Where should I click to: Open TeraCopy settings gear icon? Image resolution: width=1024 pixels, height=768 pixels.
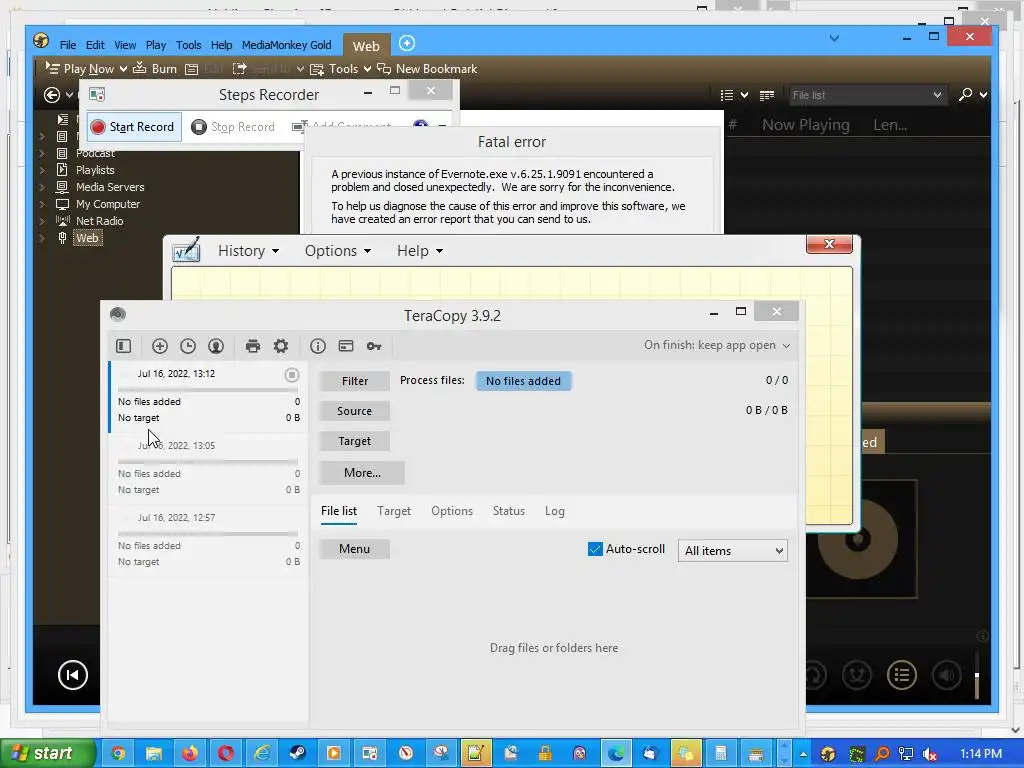point(281,346)
